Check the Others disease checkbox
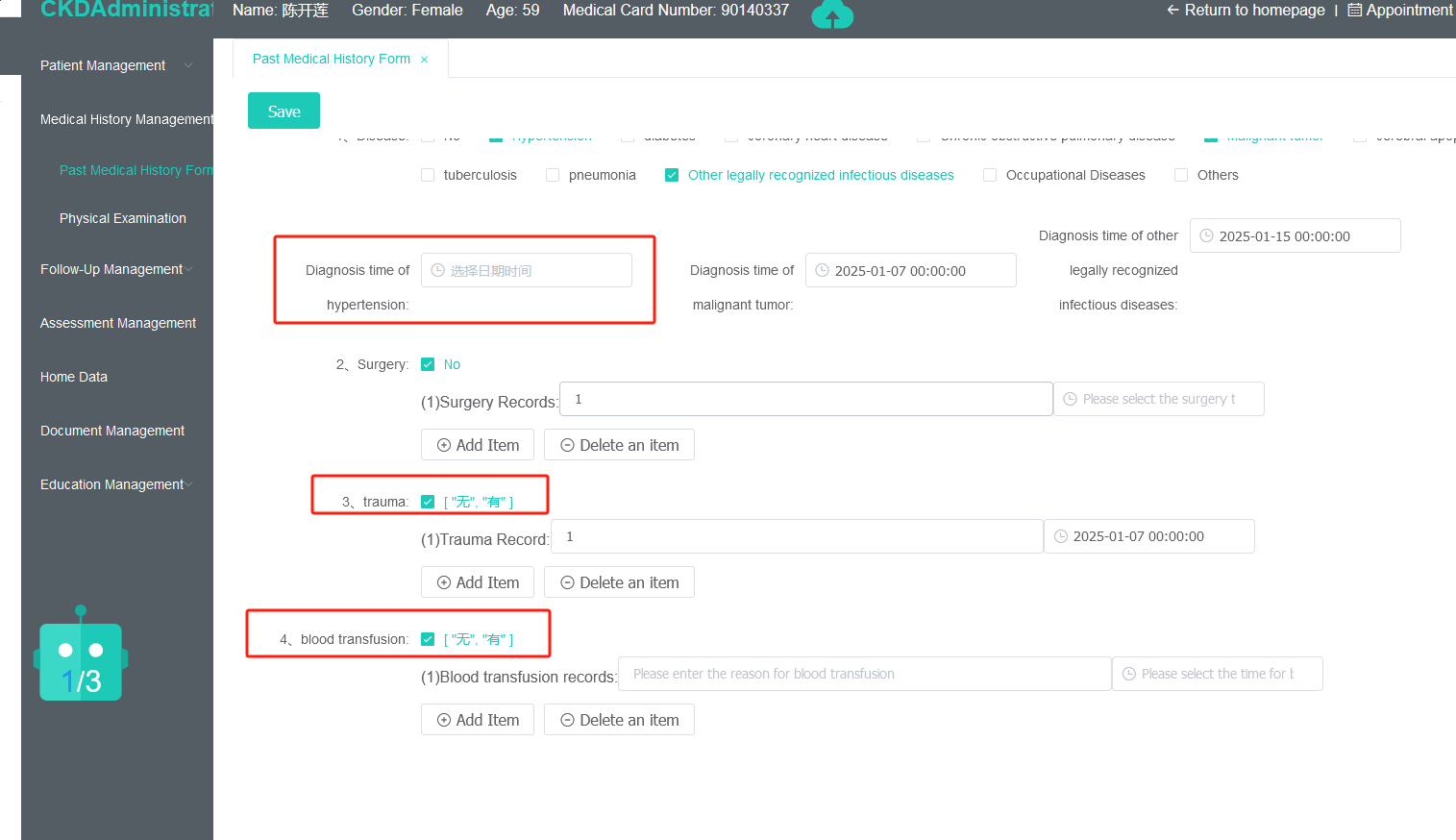Screen dimensions: 1456x840 click(1181, 175)
